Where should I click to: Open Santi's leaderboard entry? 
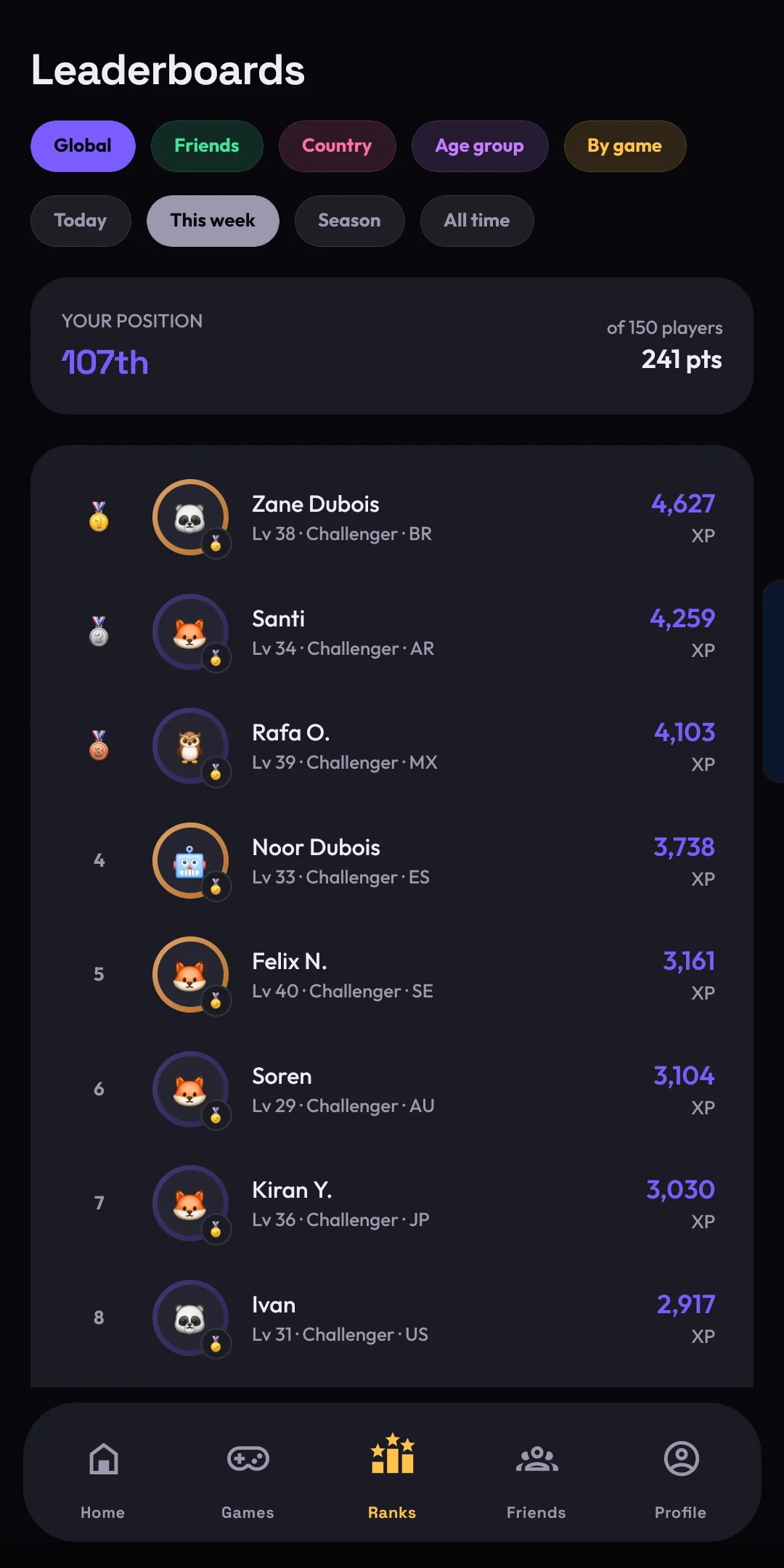tap(392, 632)
